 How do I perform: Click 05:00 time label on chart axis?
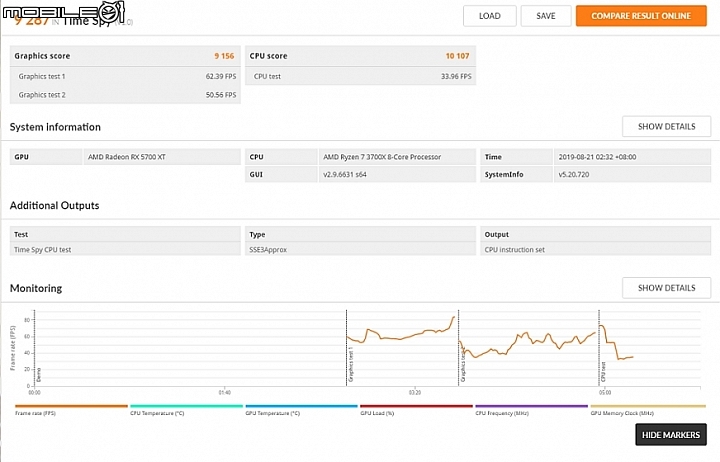[x=605, y=393]
